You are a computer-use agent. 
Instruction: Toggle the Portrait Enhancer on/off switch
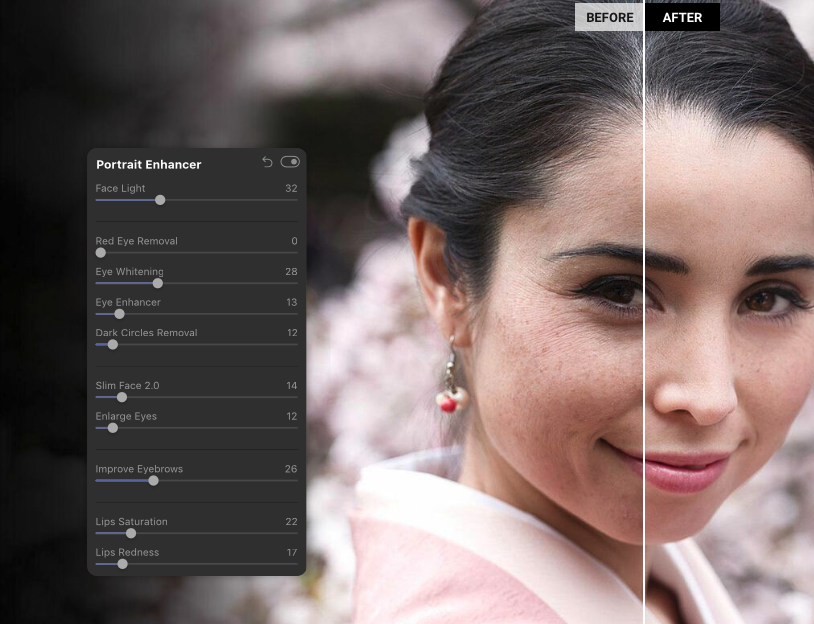click(290, 162)
